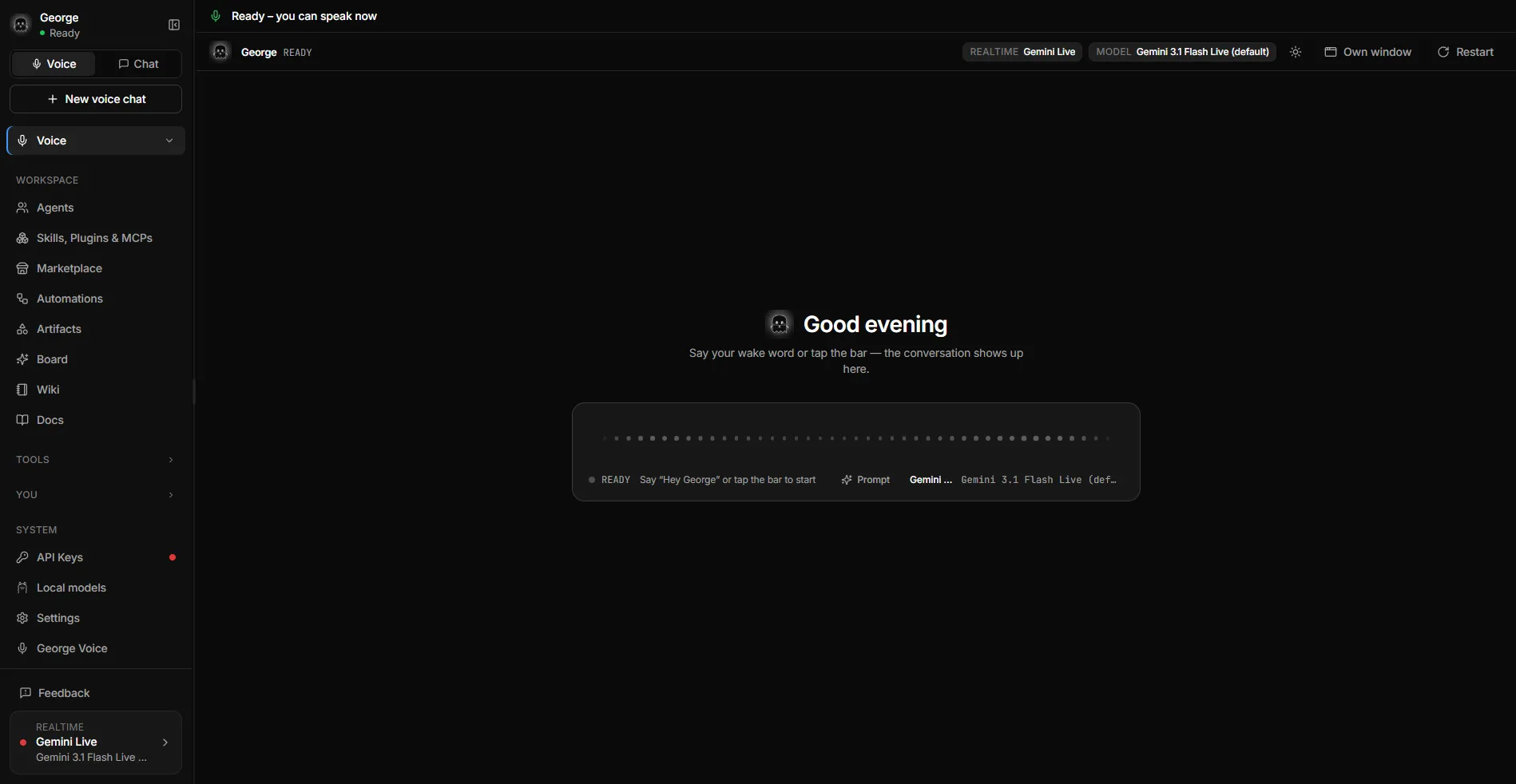Click the Good evening ghost avatar
Image resolution: width=1516 pixels, height=784 pixels.
780,324
